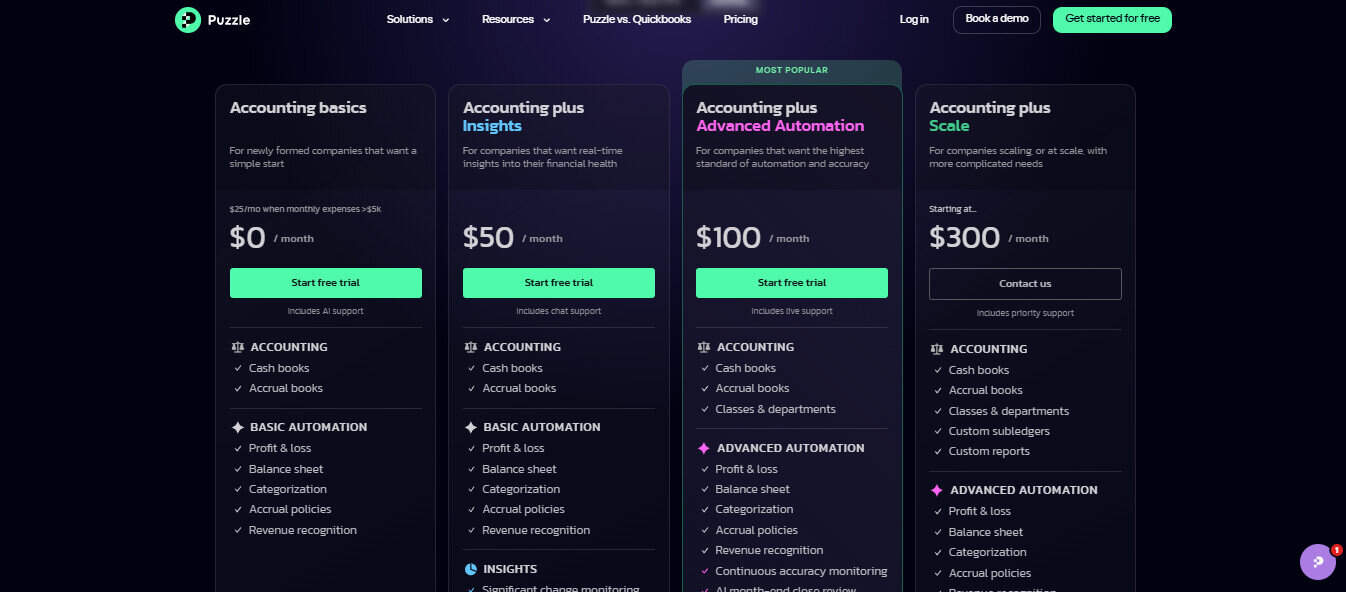Viewport: 1346px width, 592px height.
Task: Click sparkle icon in Accounting basics BASIC AUTOMATION
Action: 237,427
